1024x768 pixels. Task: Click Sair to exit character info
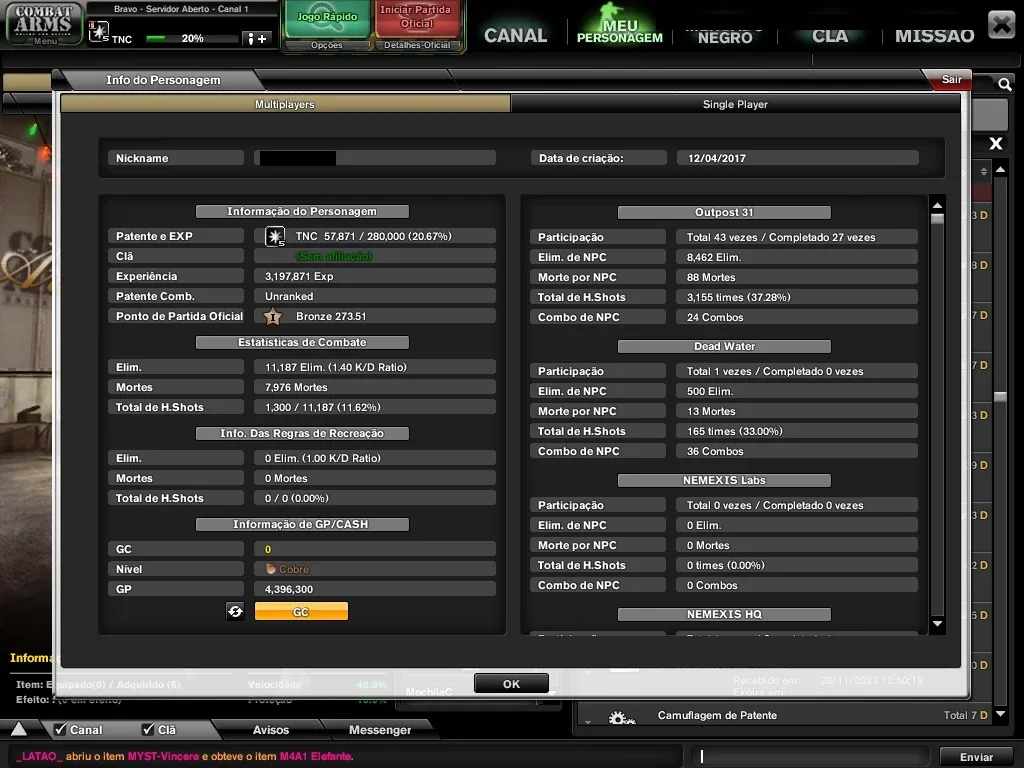click(951, 79)
